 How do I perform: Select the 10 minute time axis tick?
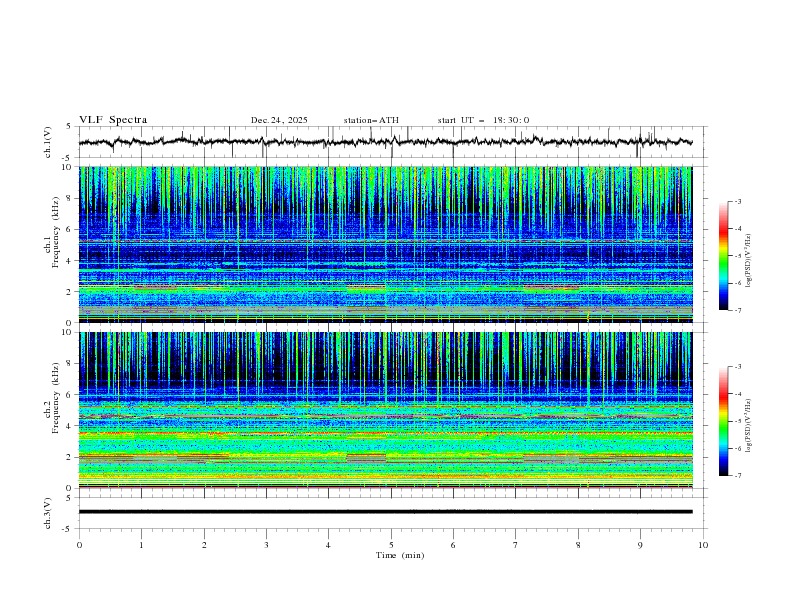[703, 545]
